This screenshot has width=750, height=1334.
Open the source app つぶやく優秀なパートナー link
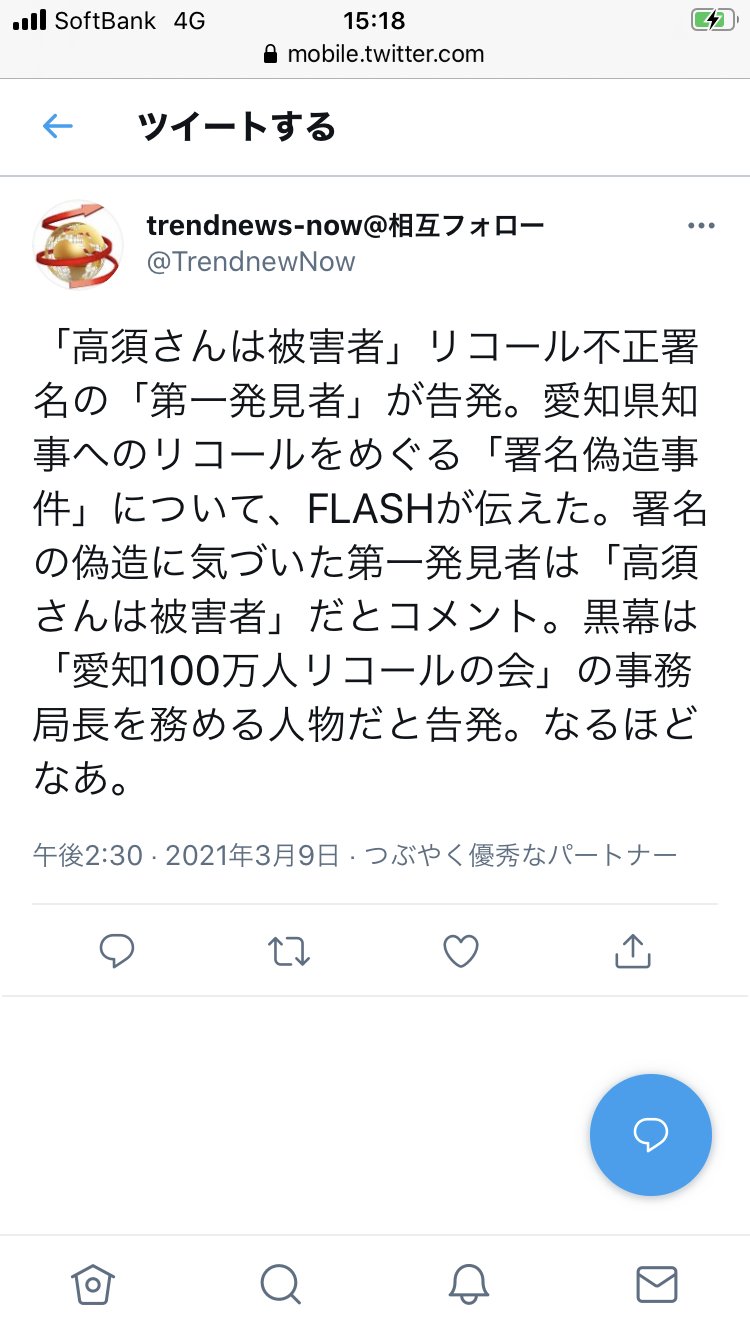(x=521, y=856)
